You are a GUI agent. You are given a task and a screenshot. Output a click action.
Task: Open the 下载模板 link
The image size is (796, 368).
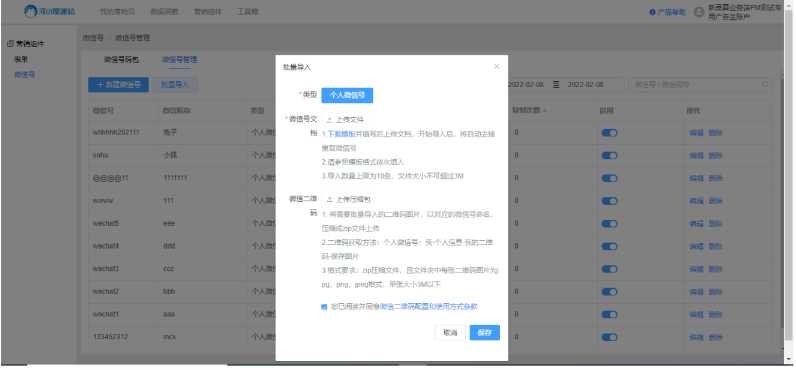pyautogui.click(x=341, y=135)
